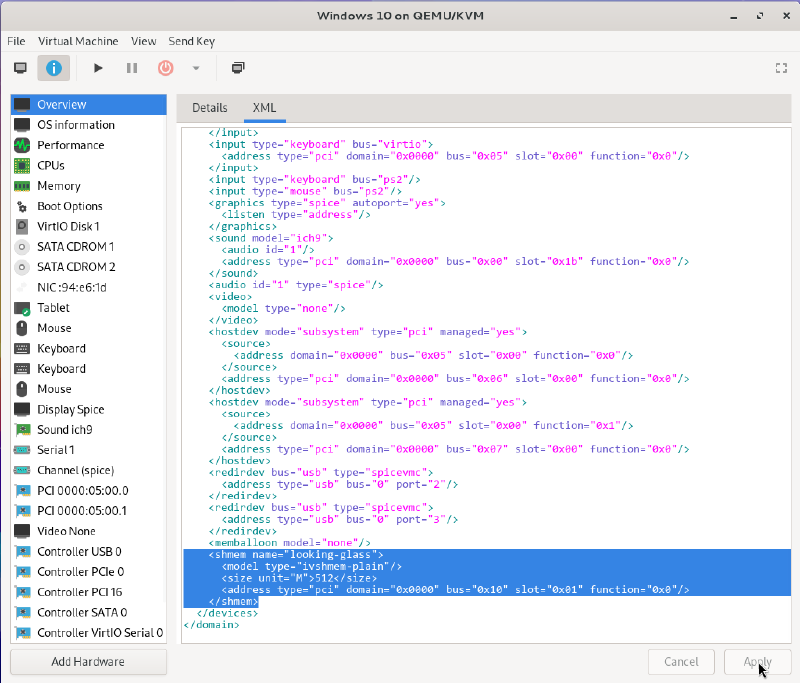The image size is (800, 683).
Task: Click the sound model ich9 line
Action: [x=271, y=238]
